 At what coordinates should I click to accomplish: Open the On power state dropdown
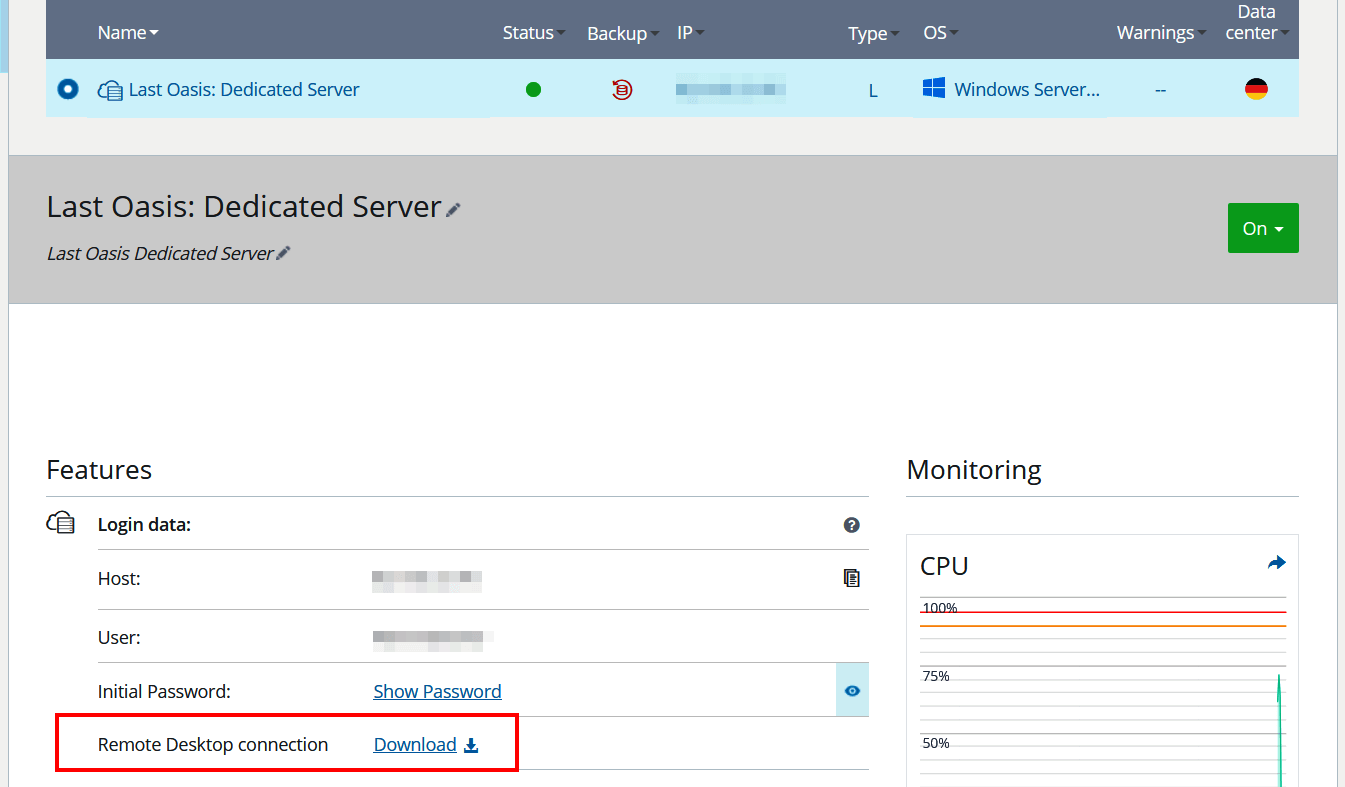[1262, 228]
